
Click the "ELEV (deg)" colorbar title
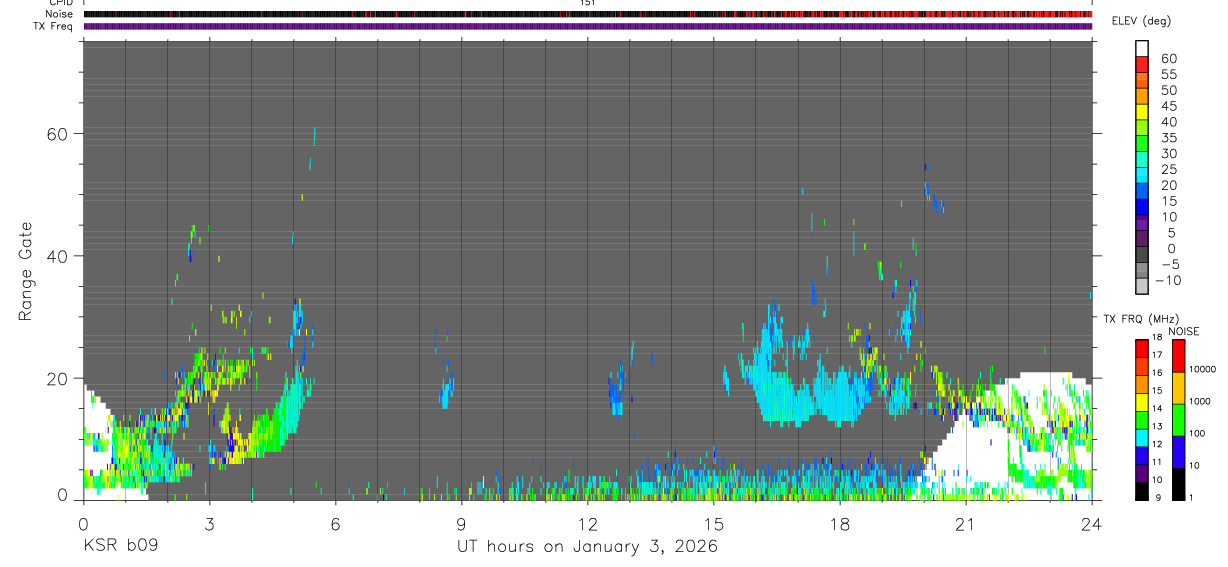point(1140,21)
